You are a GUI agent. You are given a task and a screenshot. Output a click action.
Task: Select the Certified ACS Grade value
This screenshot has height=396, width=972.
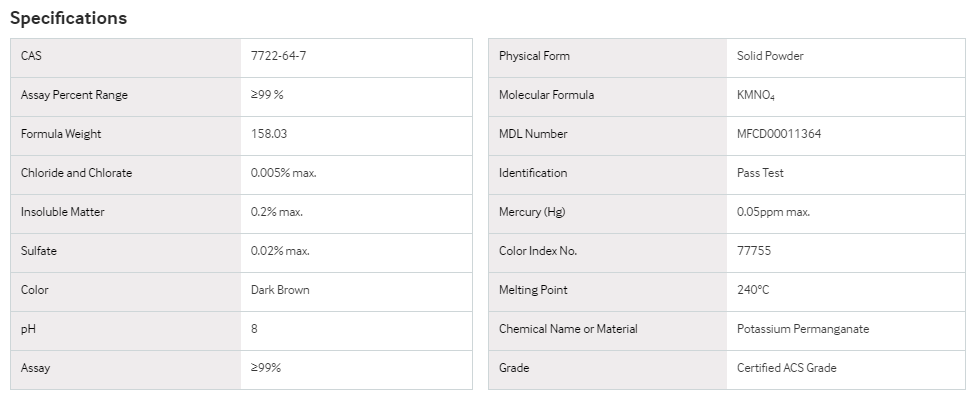[787, 368]
